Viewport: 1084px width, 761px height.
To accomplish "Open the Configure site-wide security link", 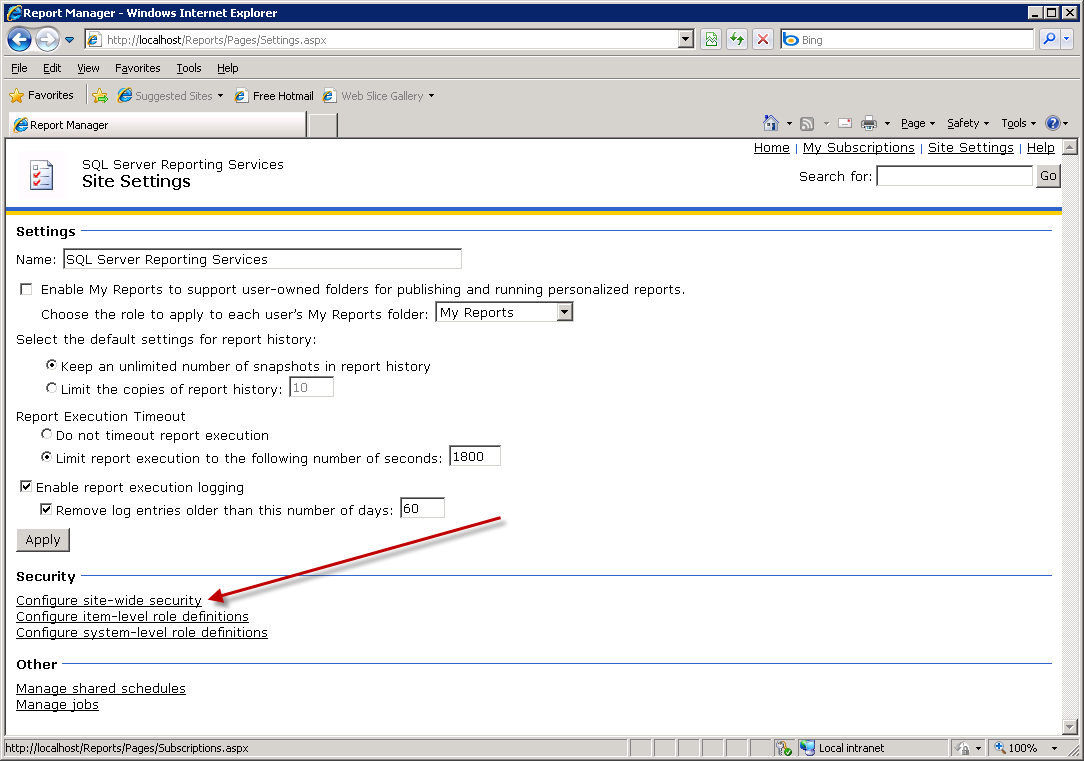I will 108,600.
